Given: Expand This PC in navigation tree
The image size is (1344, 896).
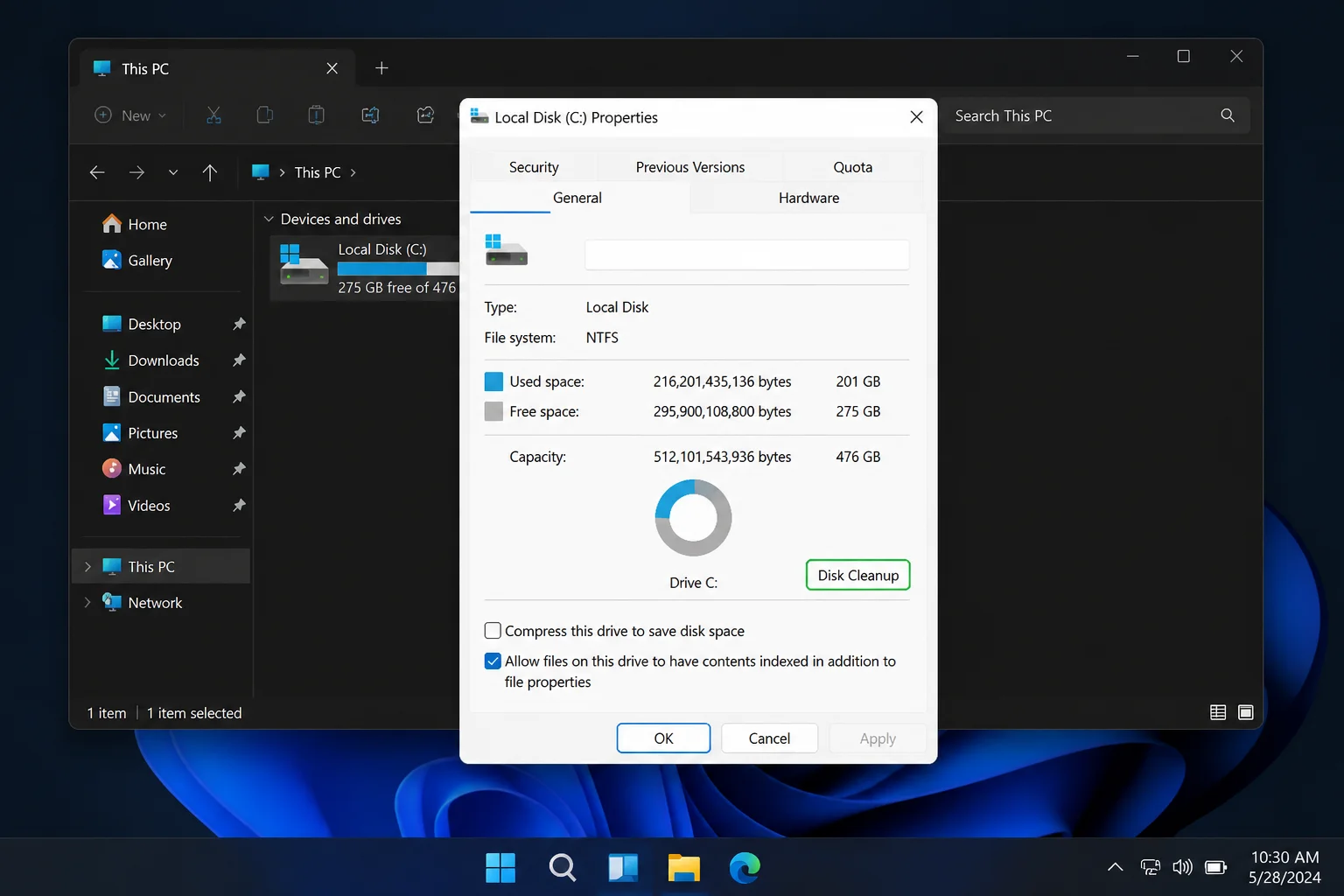Looking at the screenshot, I should (x=87, y=567).
